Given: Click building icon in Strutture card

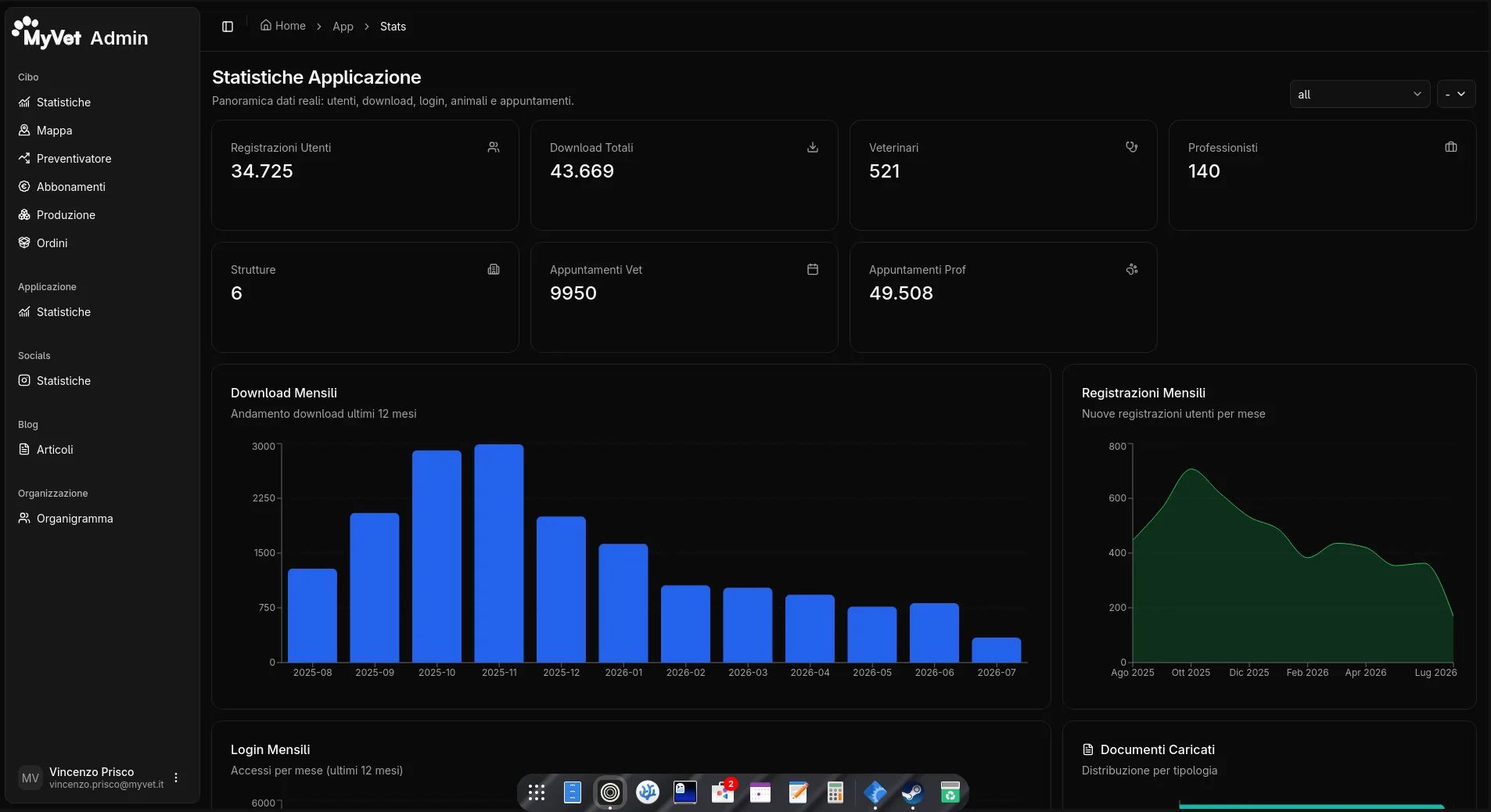Looking at the screenshot, I should coord(494,269).
